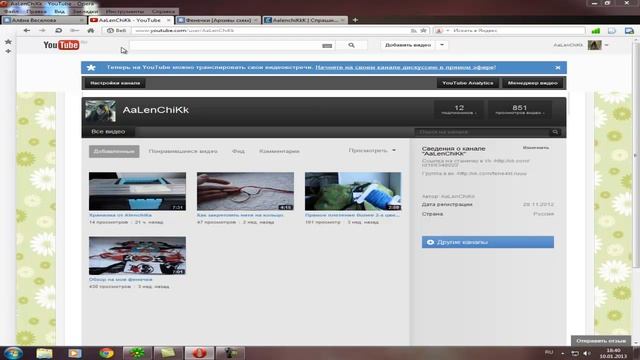Open the Opera taskbar button

pos(199,353)
